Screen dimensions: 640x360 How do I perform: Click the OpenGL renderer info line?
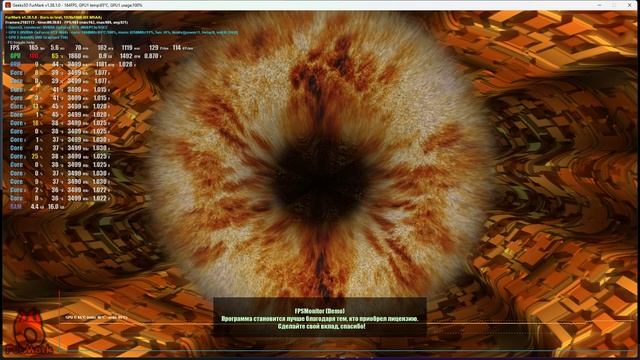click(57, 27)
